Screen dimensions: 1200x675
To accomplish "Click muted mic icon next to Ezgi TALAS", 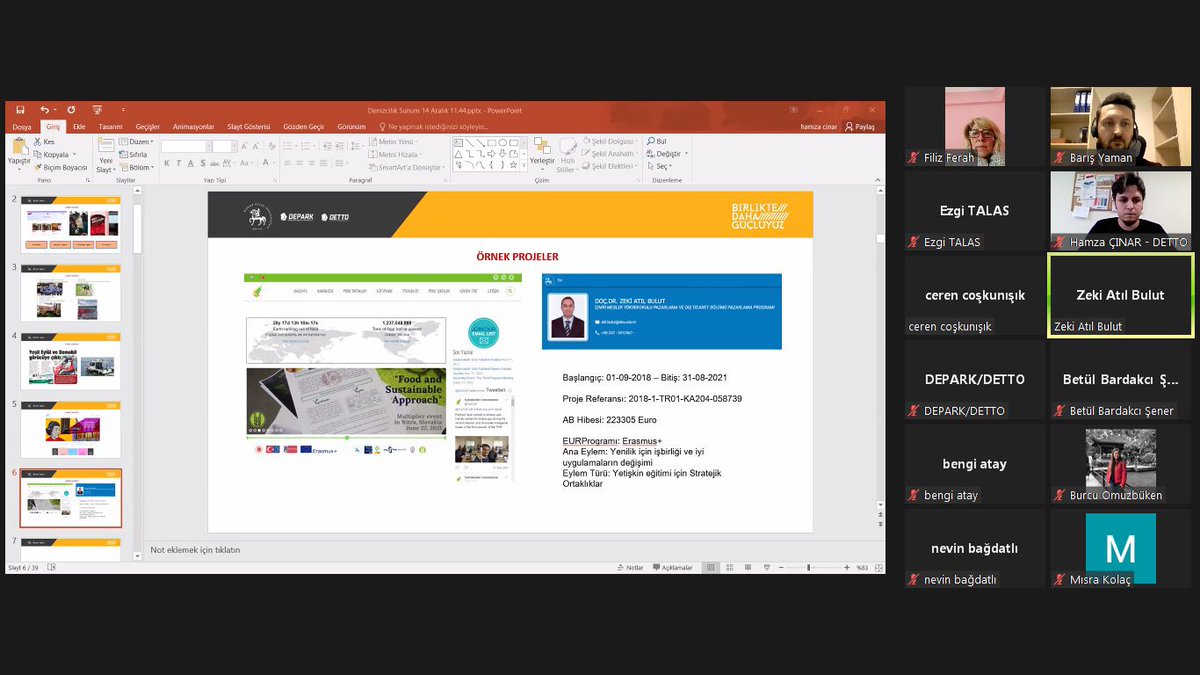I will point(913,242).
